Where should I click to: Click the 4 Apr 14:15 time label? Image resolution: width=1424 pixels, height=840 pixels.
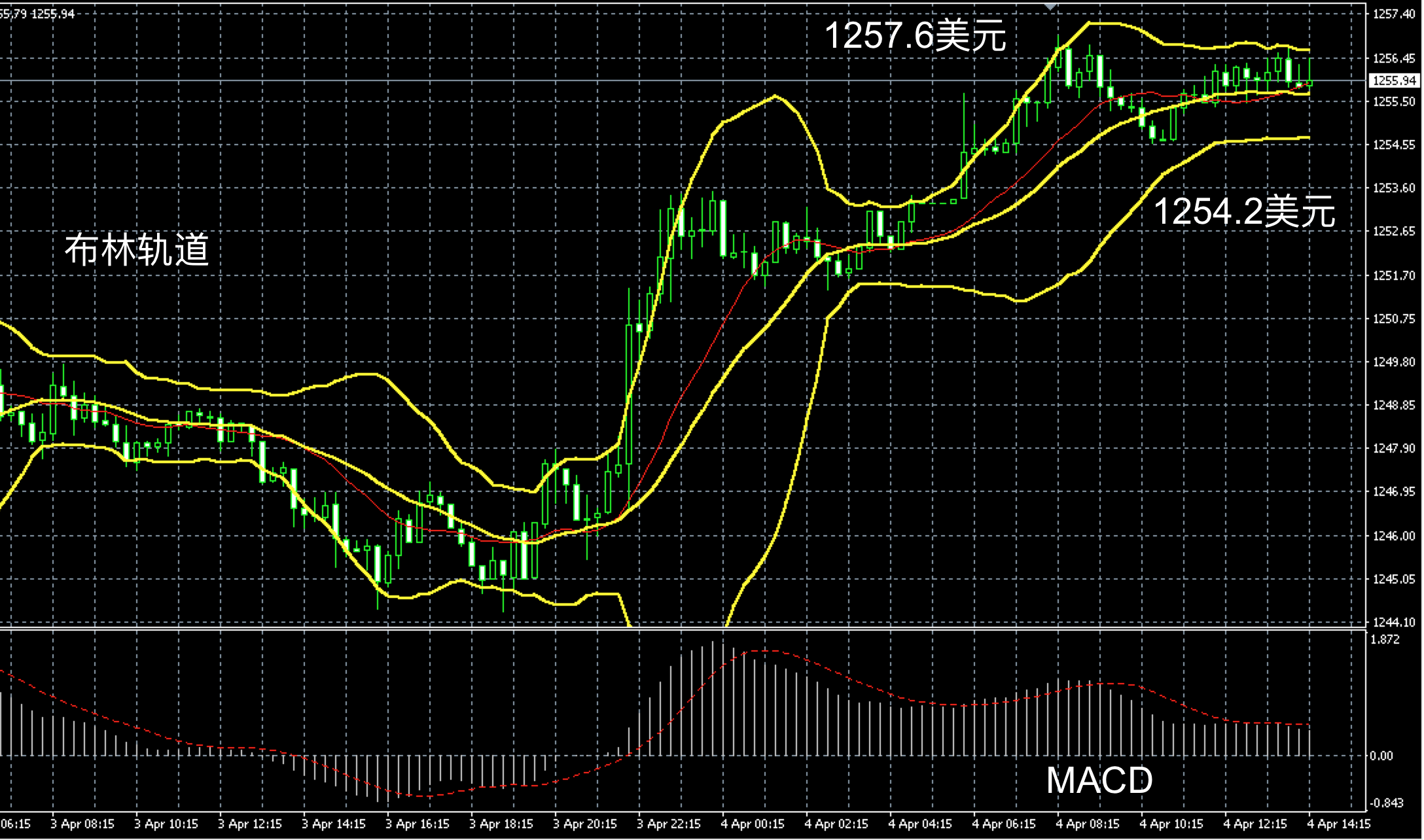point(1338,824)
